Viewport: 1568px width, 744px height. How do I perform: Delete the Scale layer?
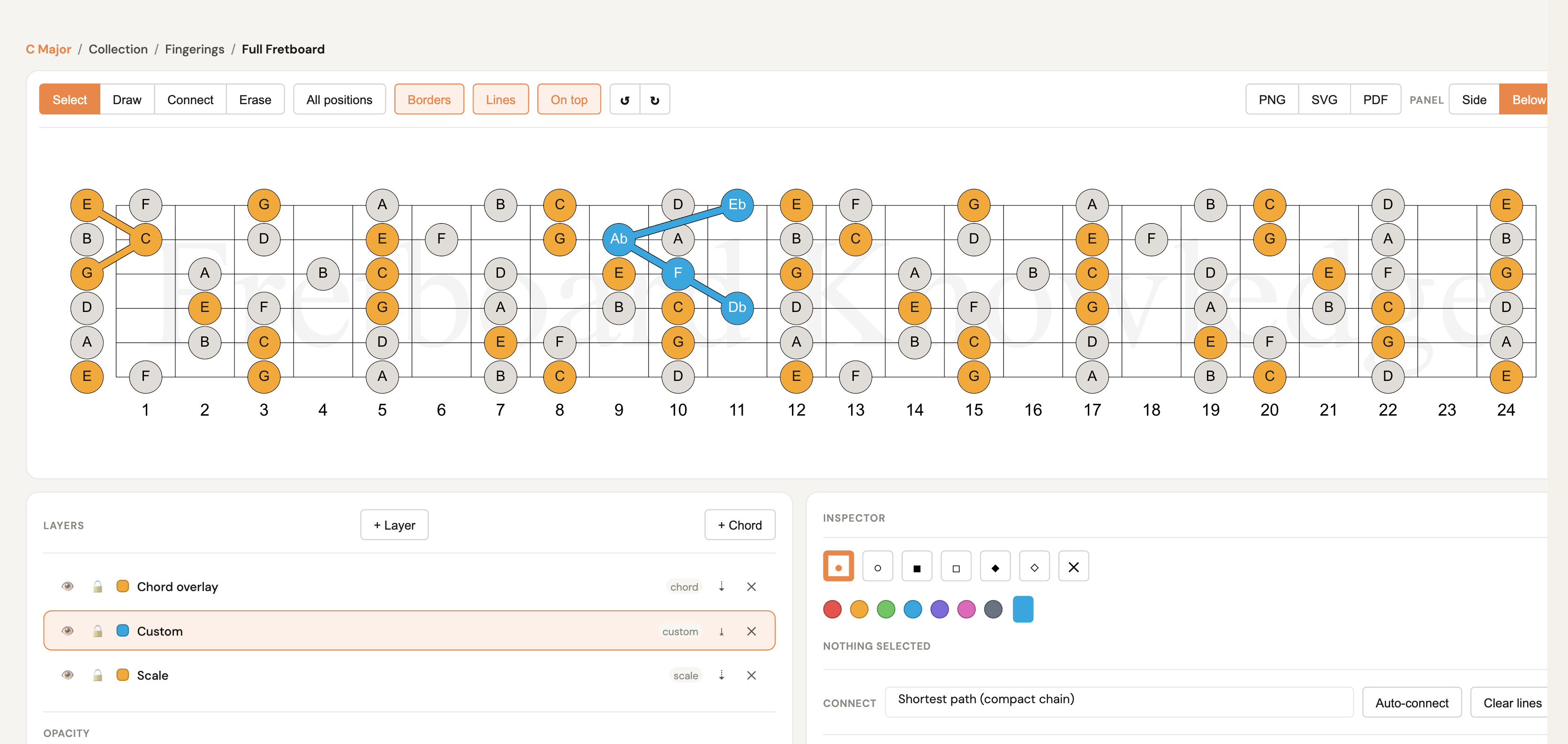(751, 675)
